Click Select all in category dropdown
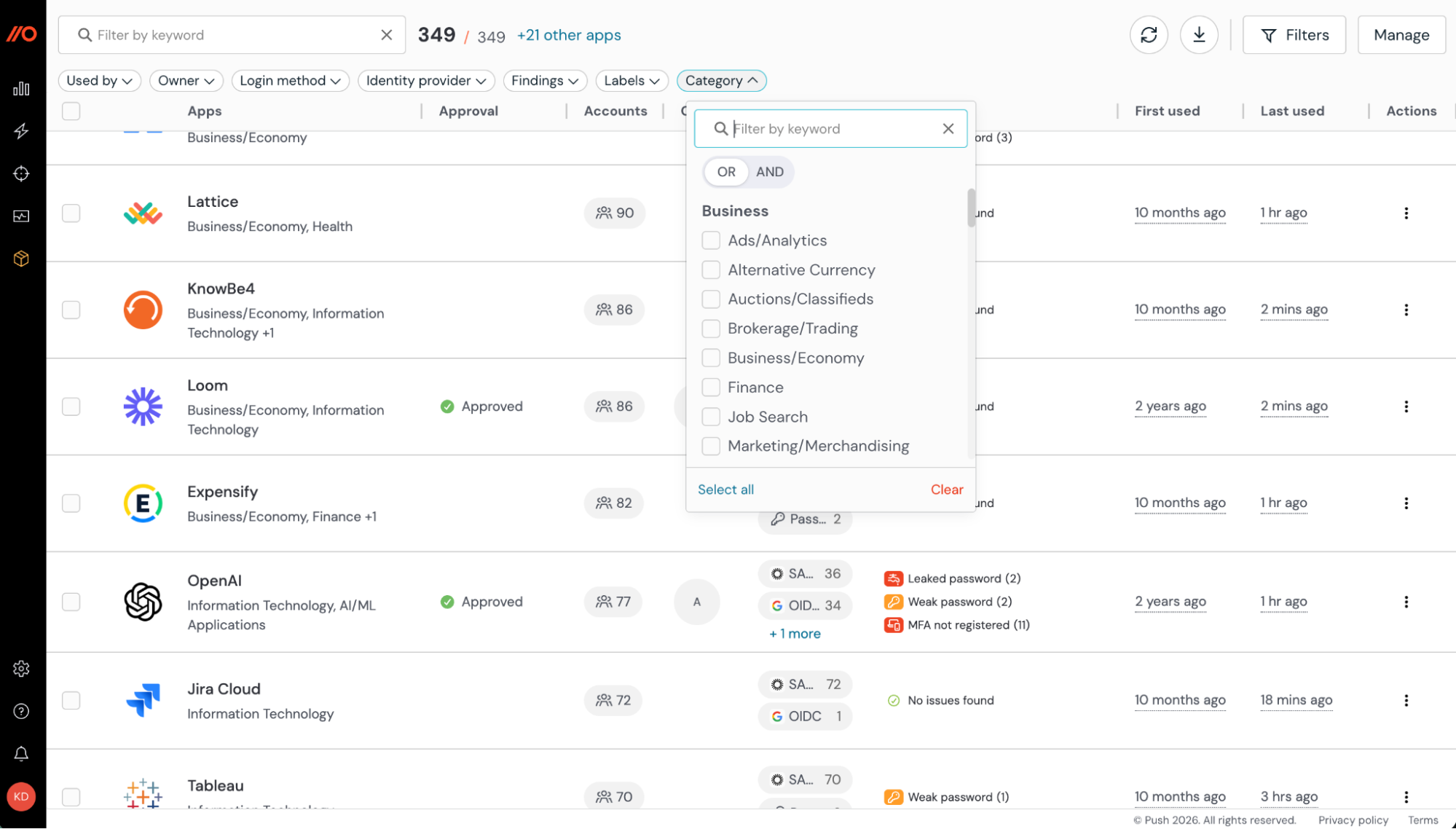The image size is (1456, 829). (x=725, y=490)
